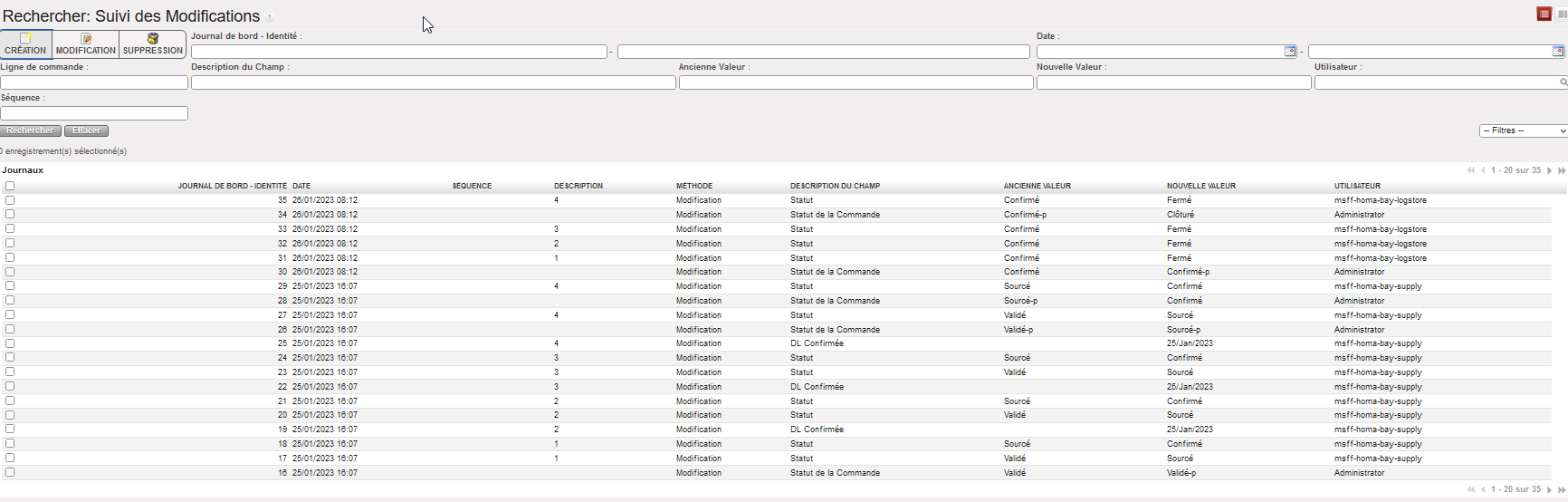Click the help icon beside the page title

270,18
